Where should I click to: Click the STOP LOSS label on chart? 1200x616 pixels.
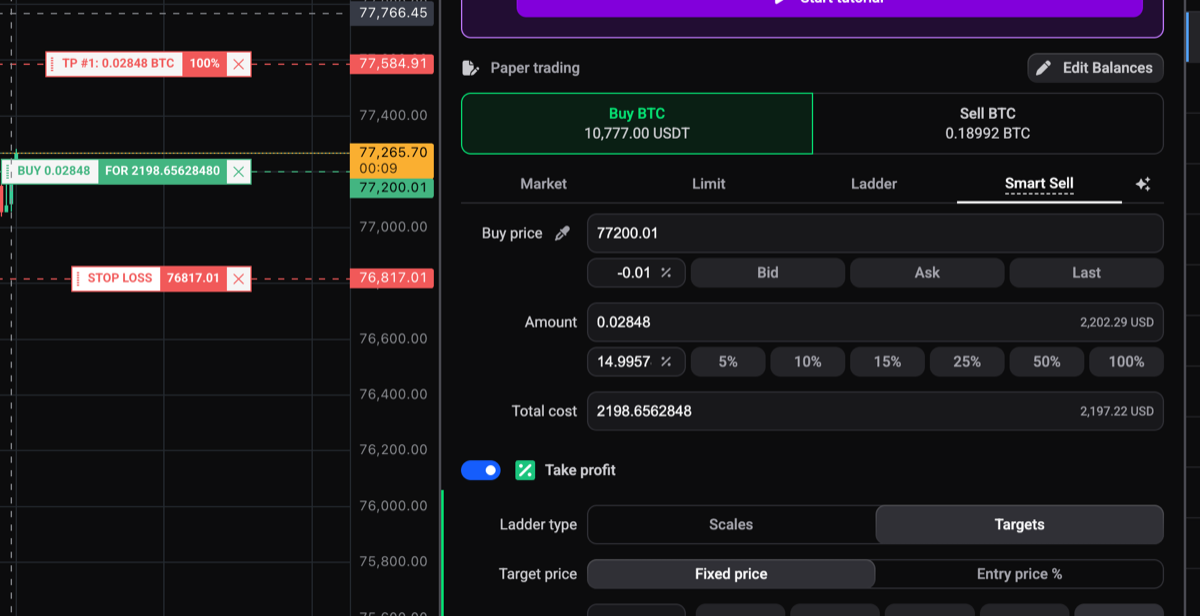(x=120, y=278)
